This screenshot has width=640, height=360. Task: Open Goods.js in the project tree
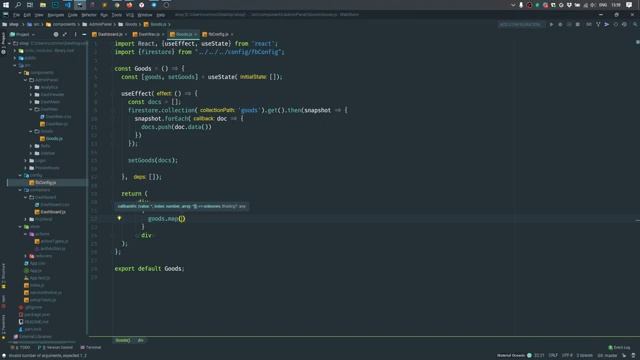coord(51,139)
